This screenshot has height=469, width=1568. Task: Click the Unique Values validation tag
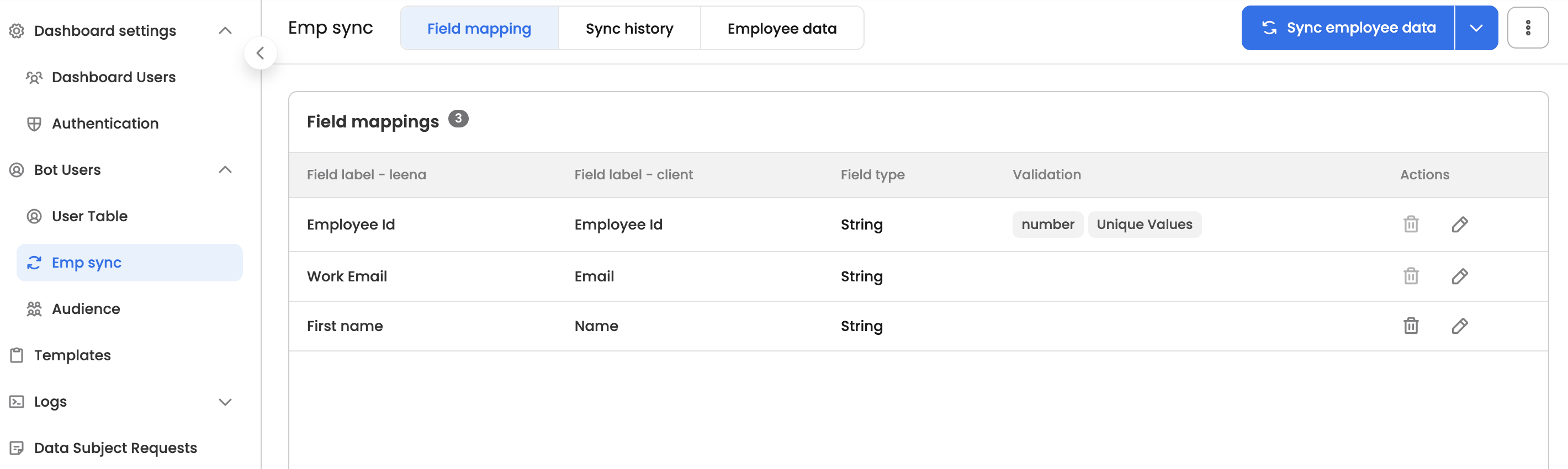(1144, 225)
